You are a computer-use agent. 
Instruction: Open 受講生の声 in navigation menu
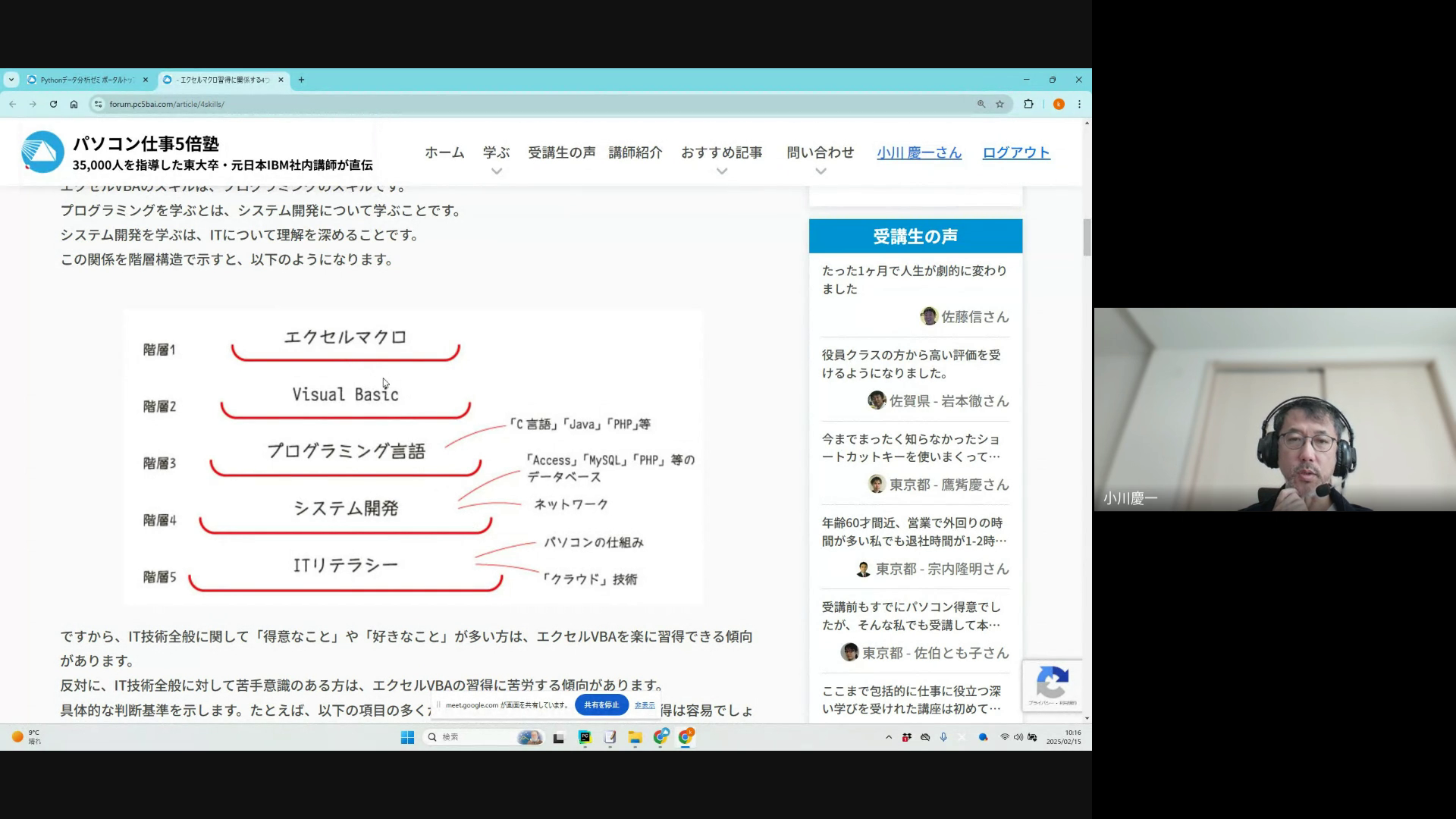(x=561, y=152)
